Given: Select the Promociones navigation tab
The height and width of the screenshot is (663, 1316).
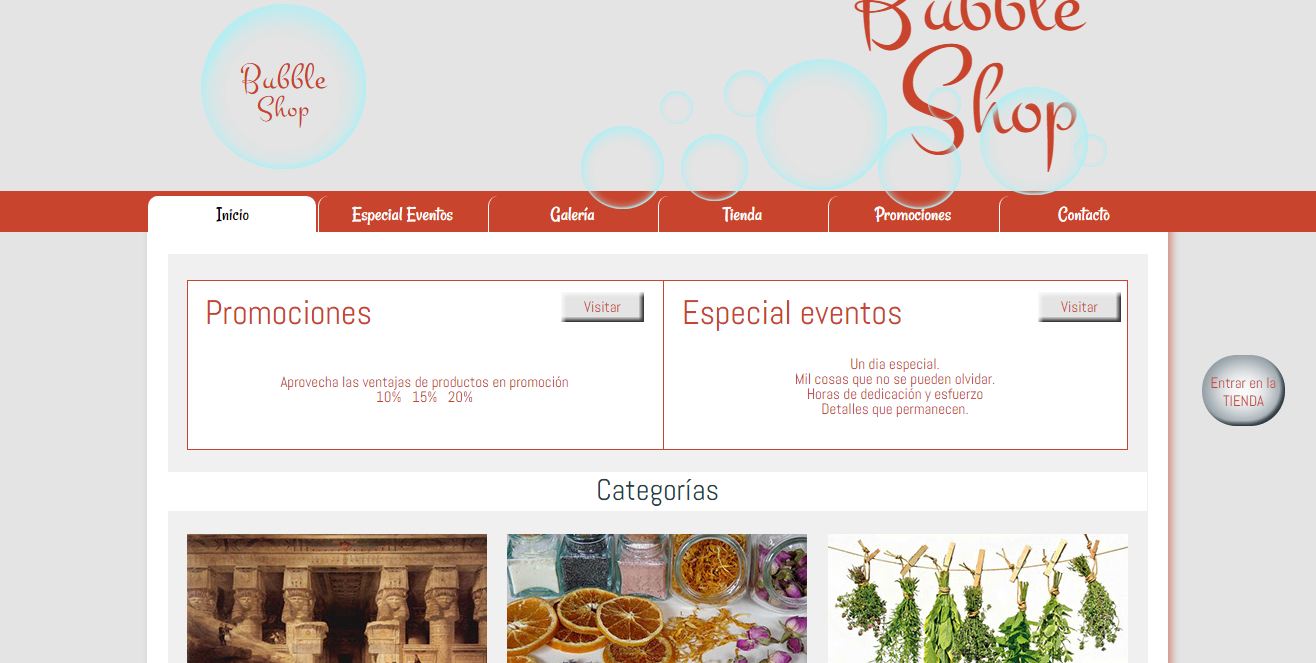Looking at the screenshot, I should click(912, 215).
